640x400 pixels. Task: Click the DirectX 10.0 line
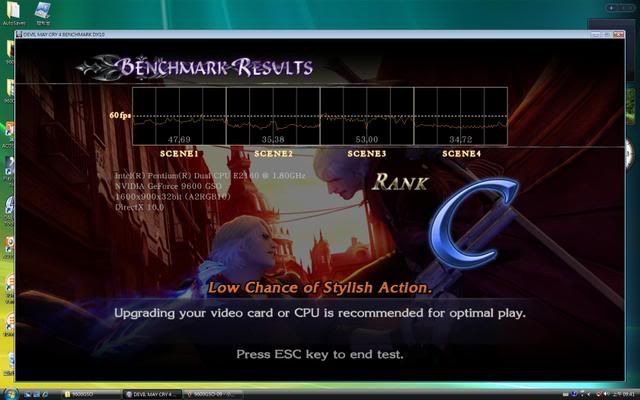139,207
